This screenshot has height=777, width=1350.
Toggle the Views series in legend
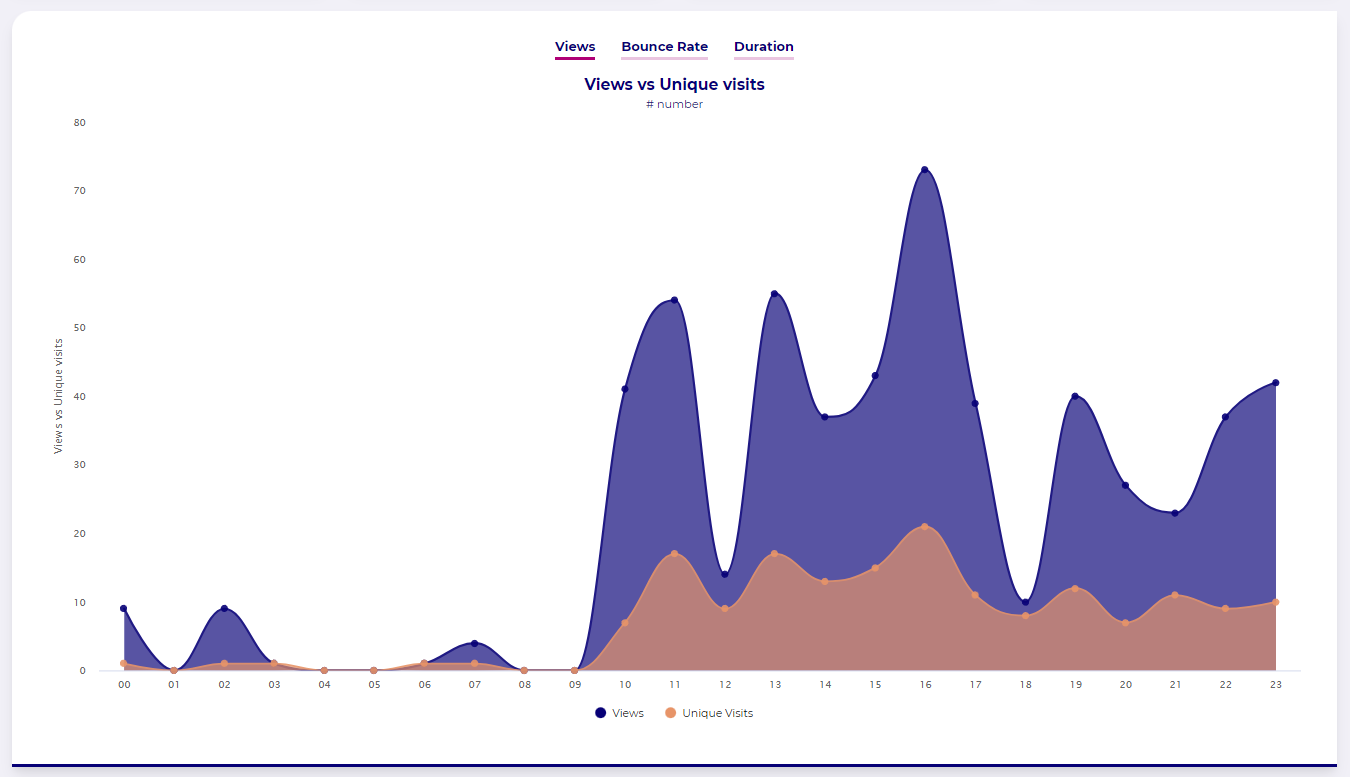[619, 713]
